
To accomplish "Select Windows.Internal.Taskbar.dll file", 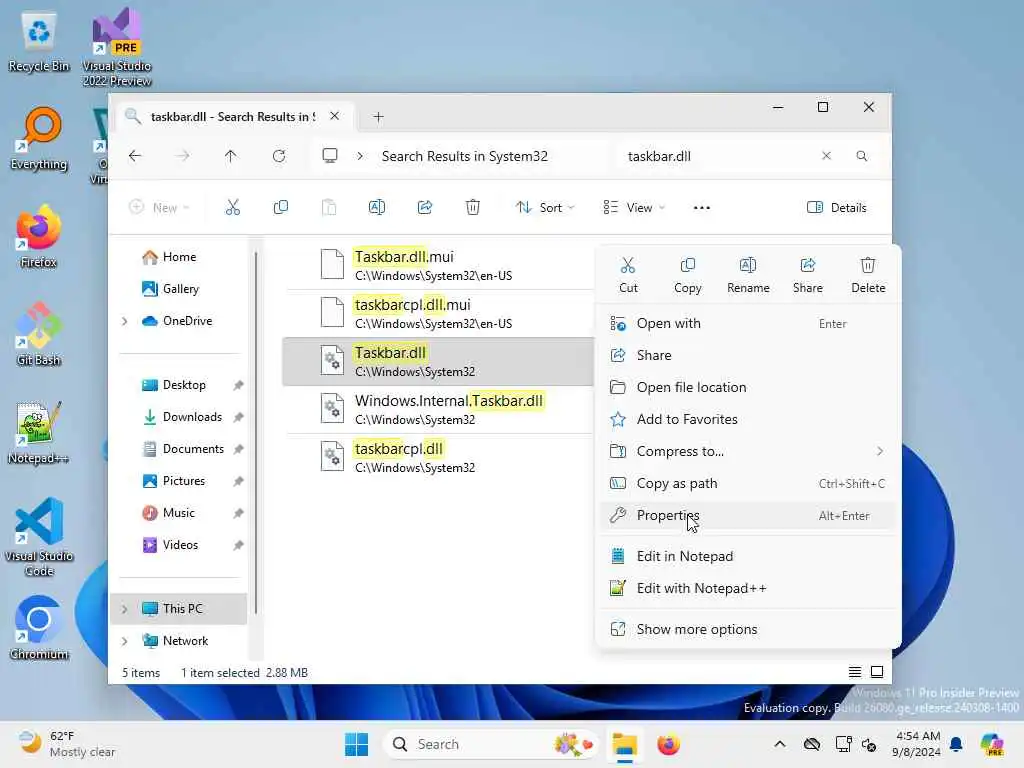I will tap(438, 409).
